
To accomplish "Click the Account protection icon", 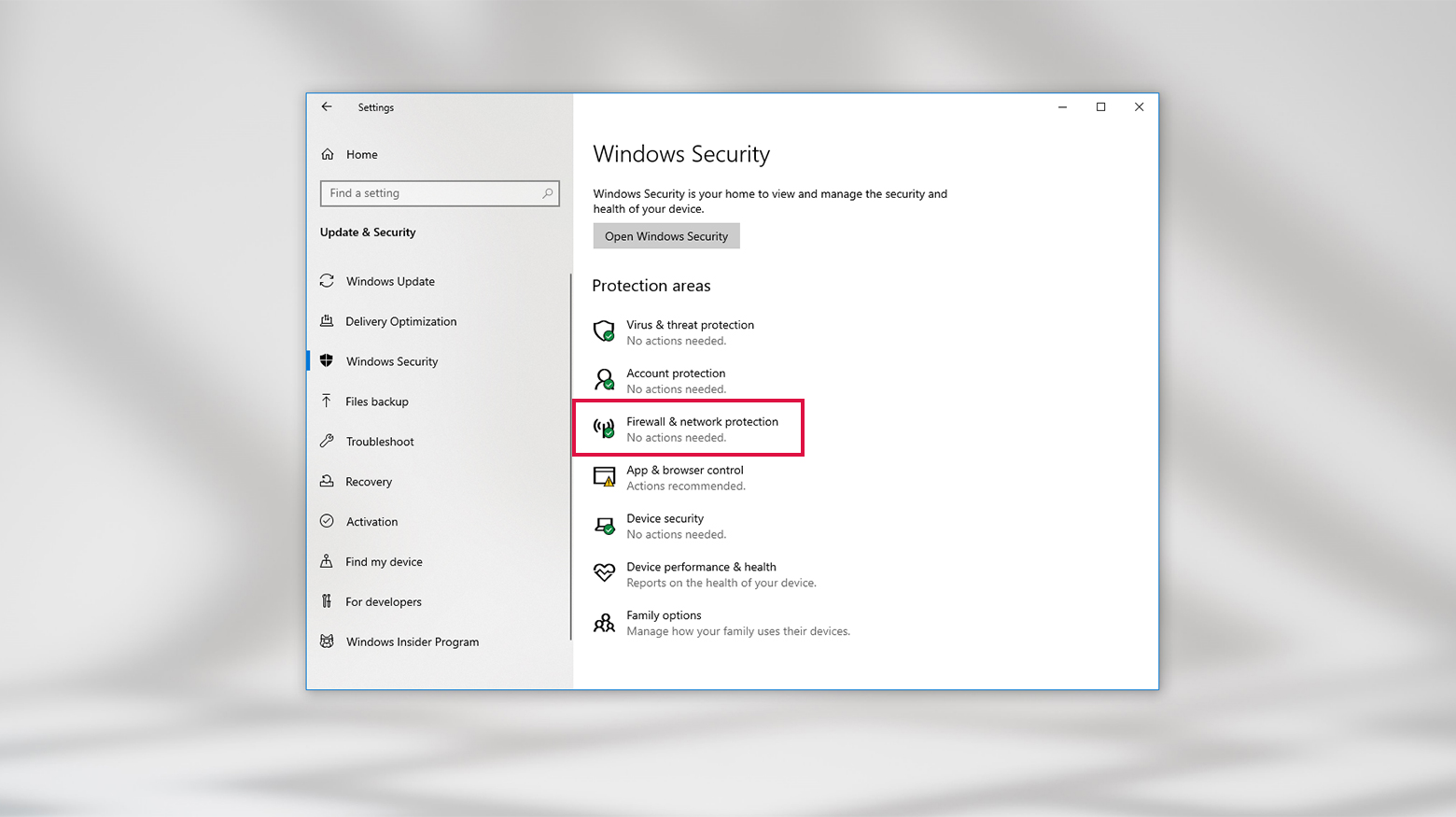I will point(605,380).
